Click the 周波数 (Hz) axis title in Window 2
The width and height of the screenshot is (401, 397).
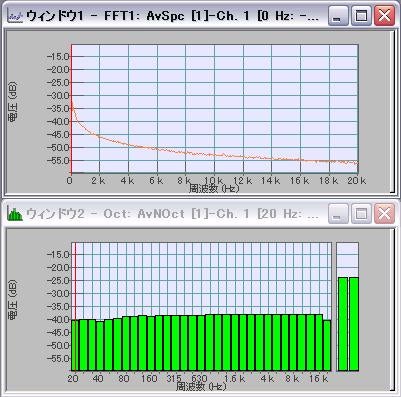pos(201,387)
